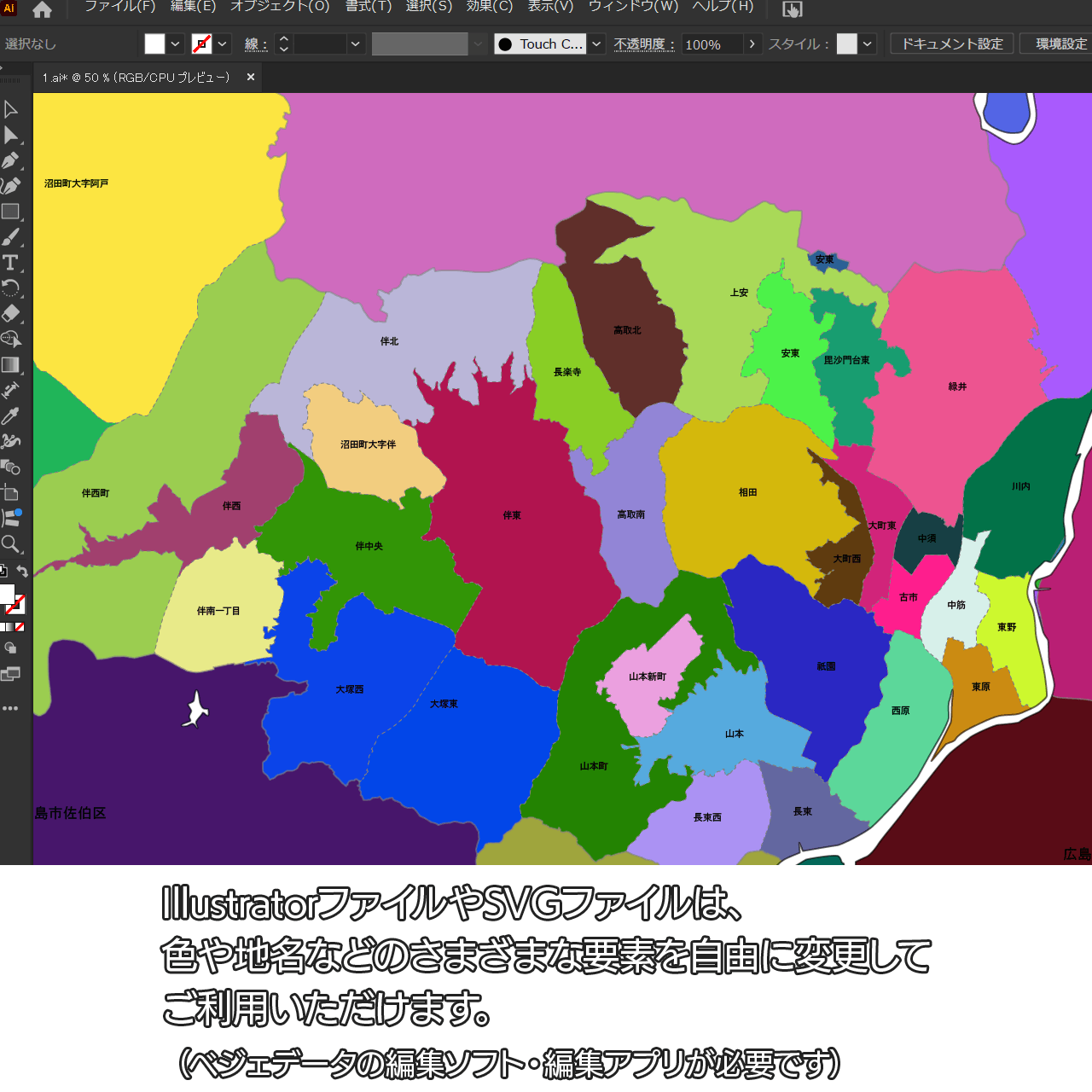Screen dimensions: 1092x1092
Task: Select the Zoom magnifier tool
Action: 10,544
